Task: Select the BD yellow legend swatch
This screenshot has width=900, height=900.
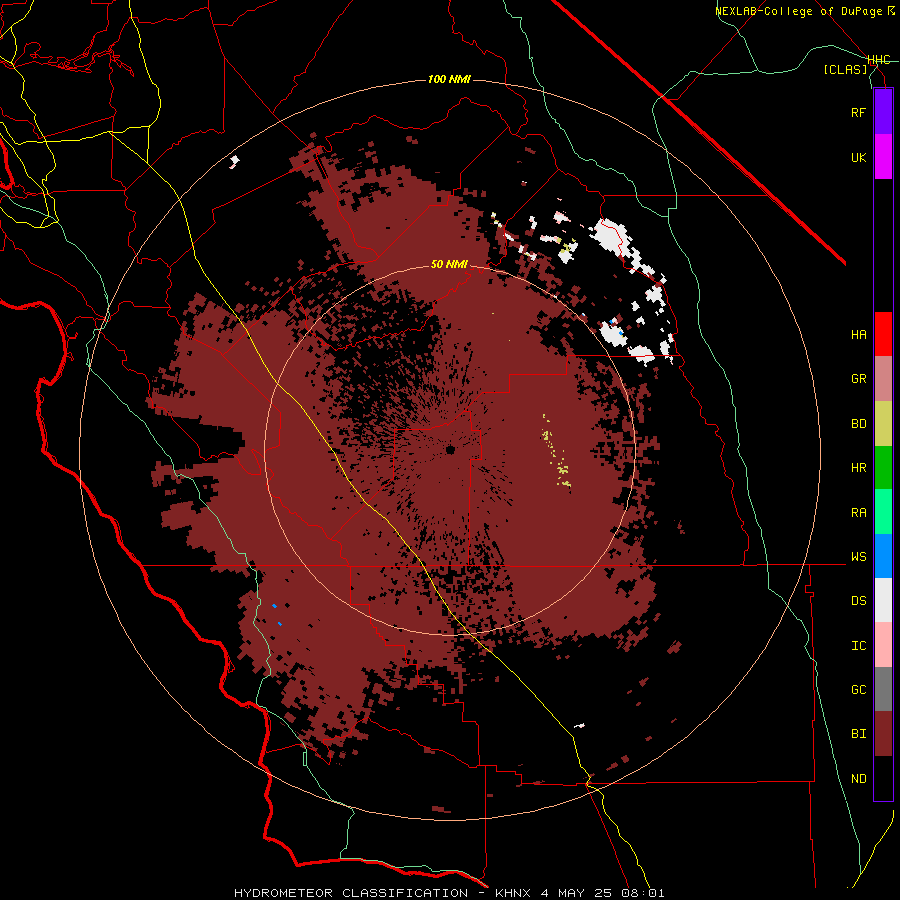Action: (883, 424)
